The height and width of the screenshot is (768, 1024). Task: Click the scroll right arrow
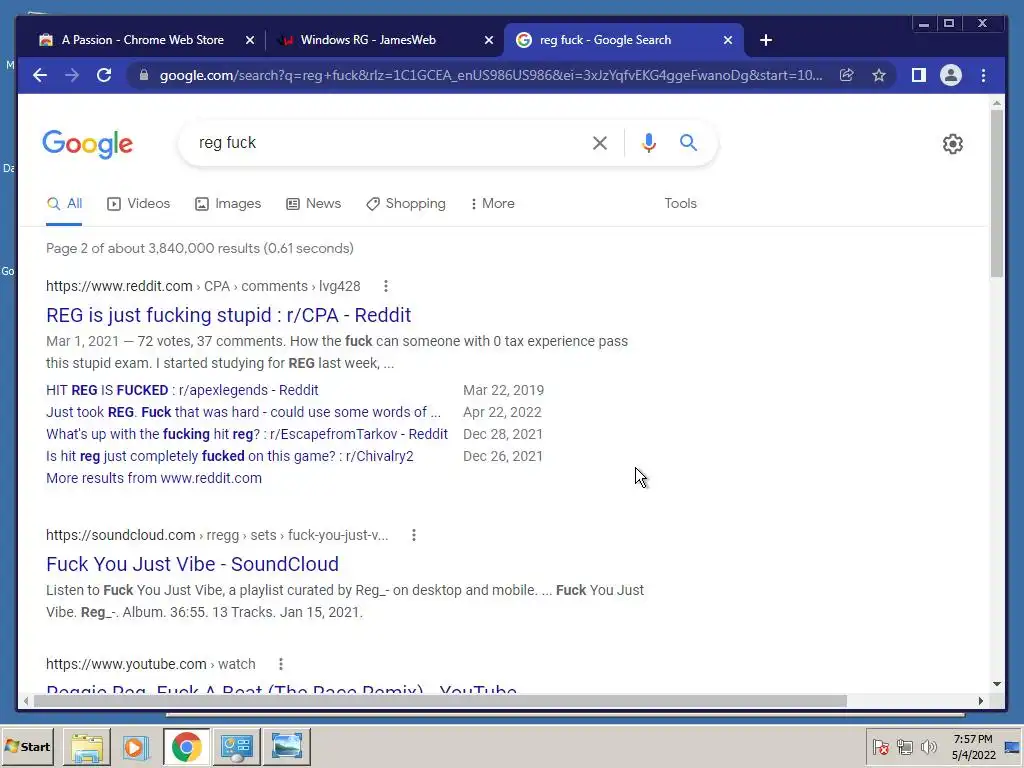(x=980, y=701)
